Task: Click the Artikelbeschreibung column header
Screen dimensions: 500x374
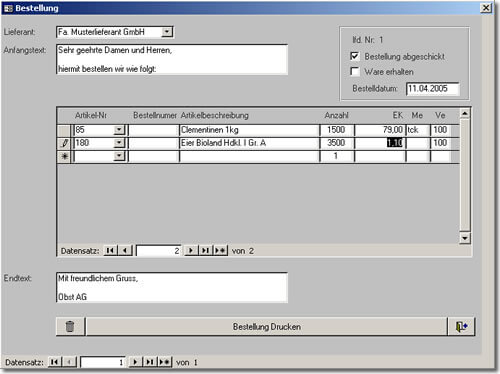Action: coord(215,115)
